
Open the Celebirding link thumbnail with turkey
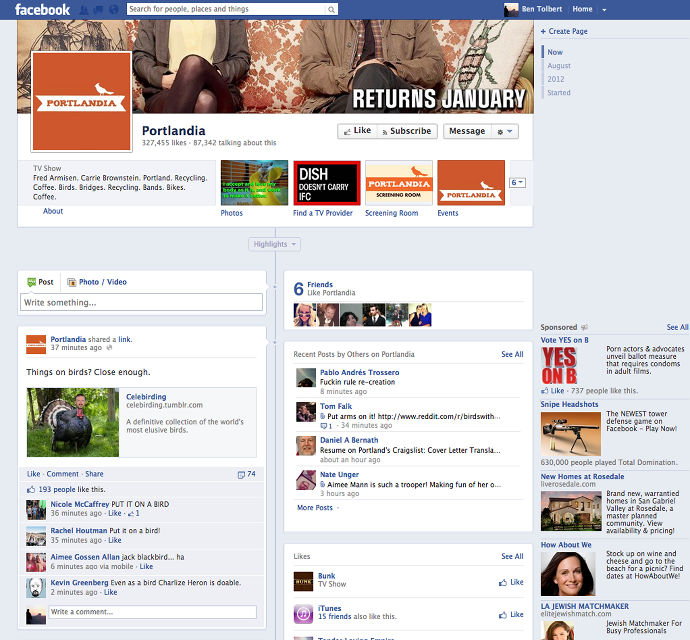click(x=73, y=422)
